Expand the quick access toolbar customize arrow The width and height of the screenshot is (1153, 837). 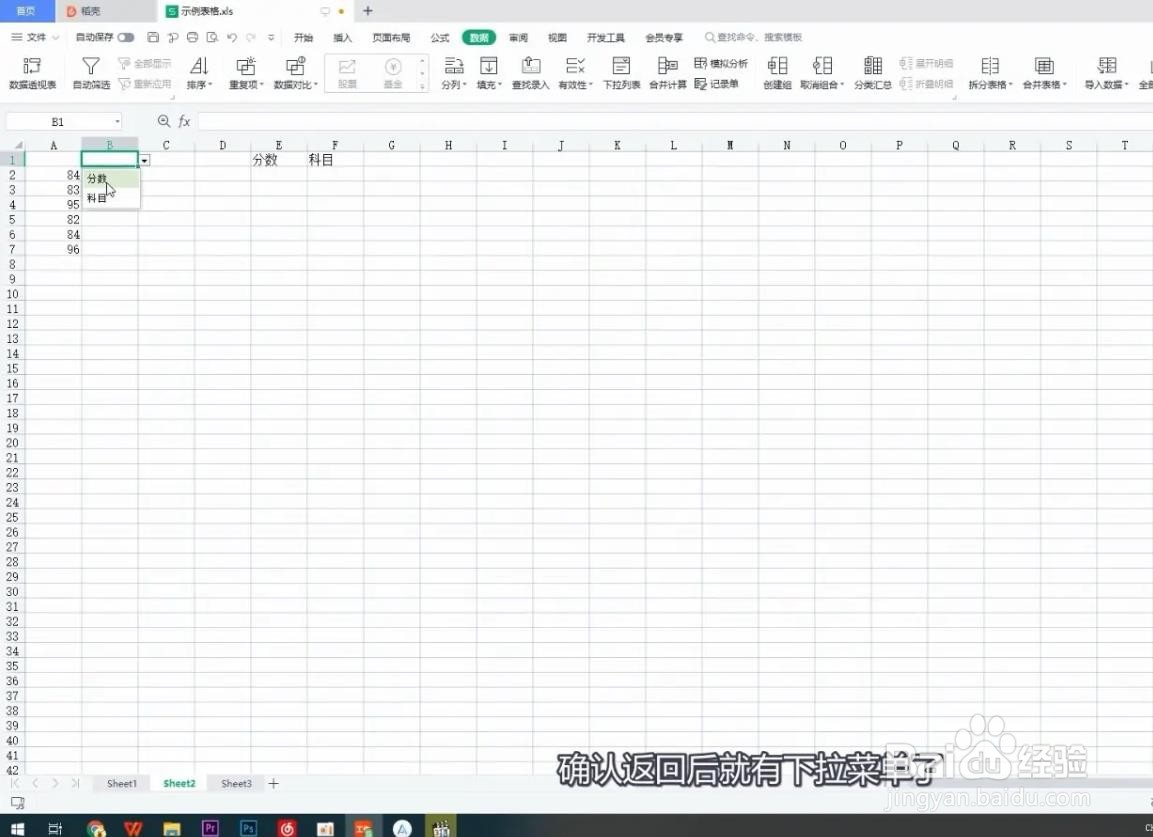tap(271, 37)
